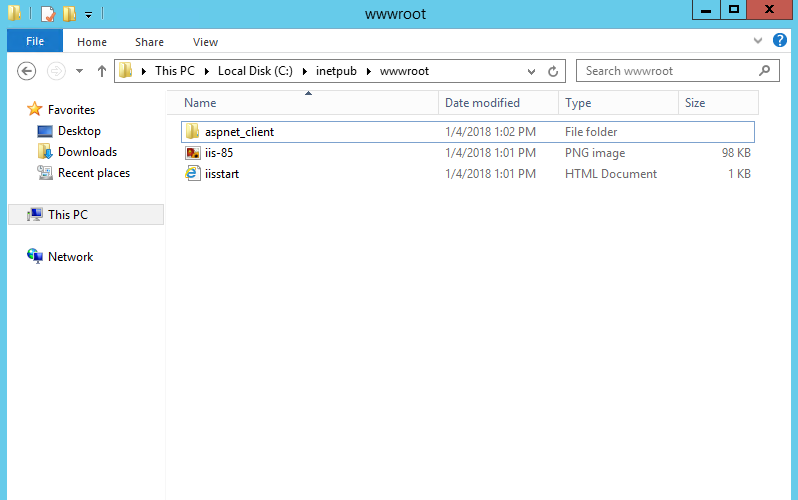Open recent locations dropdown beside Forward arrow
This screenshot has height=500, width=798.
click(x=79, y=71)
